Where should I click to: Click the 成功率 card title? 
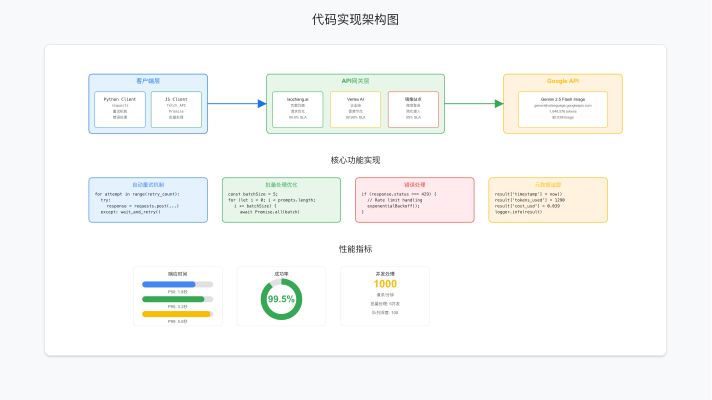click(281, 274)
